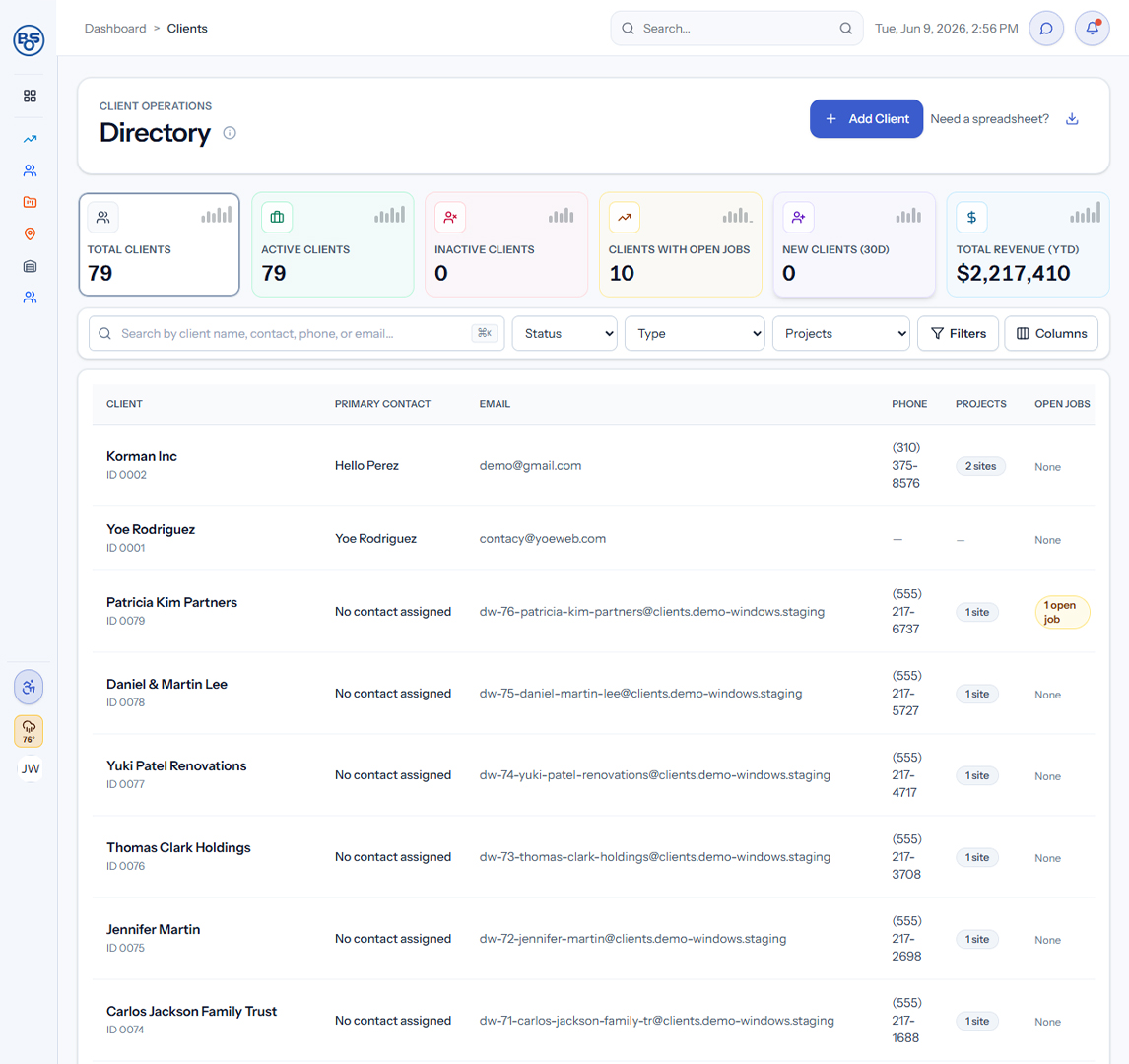Select the Total Clients stat card
This screenshot has height=1064, width=1129.
click(160, 244)
